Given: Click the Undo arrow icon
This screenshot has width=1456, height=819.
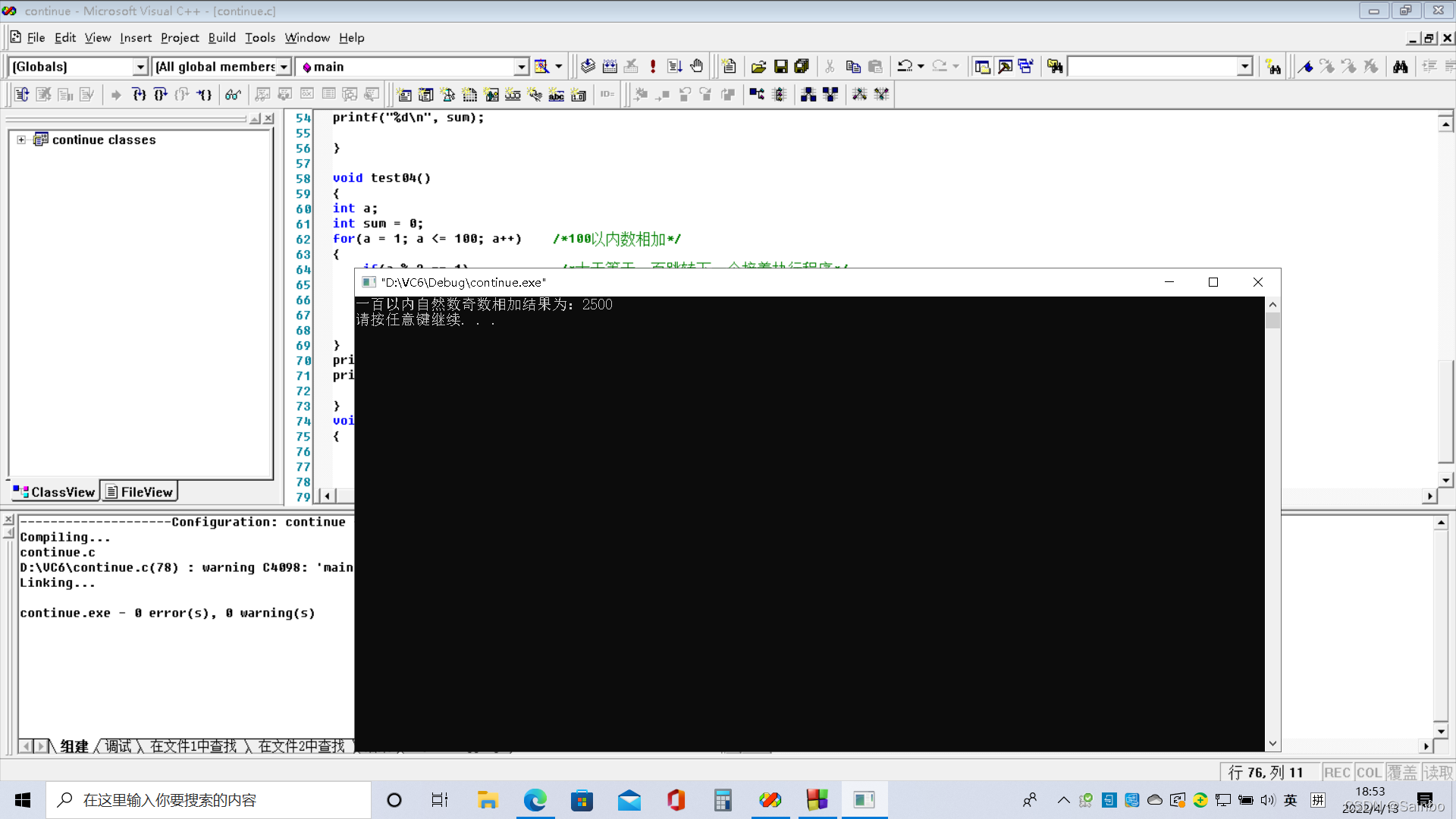Looking at the screenshot, I should [x=905, y=67].
